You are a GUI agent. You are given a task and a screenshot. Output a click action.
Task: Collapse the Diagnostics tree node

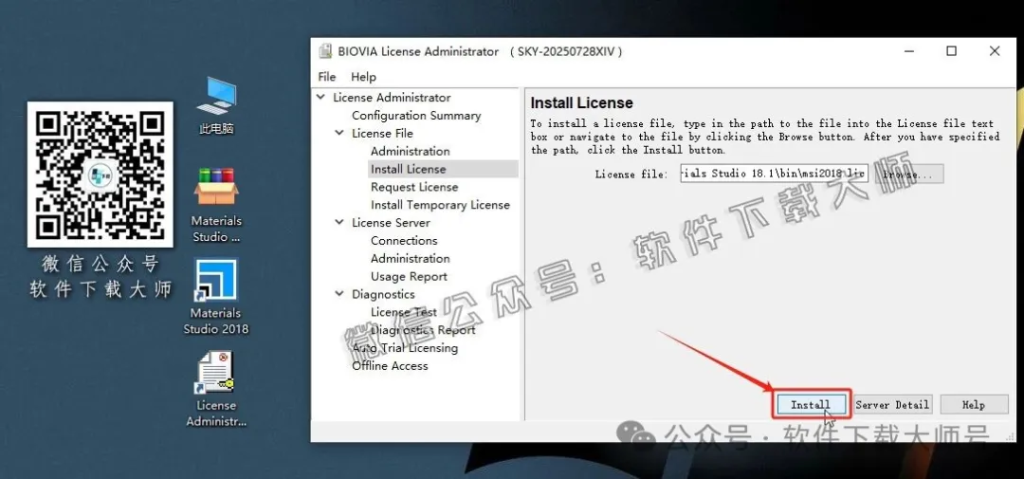(340, 294)
